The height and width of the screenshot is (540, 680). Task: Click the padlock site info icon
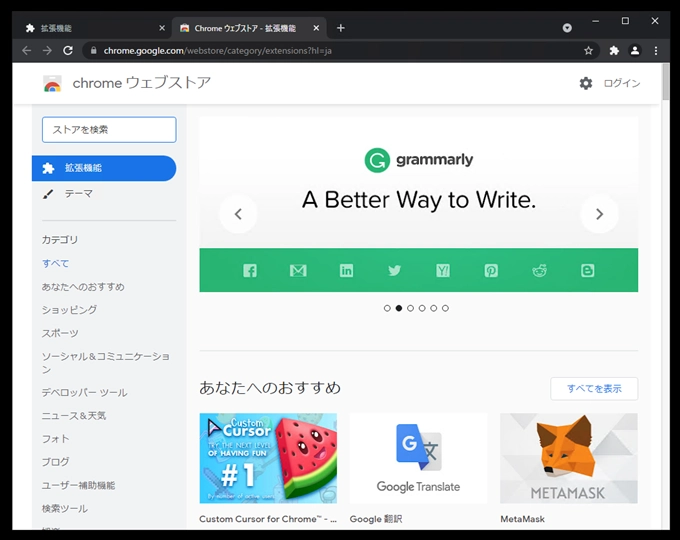click(x=93, y=51)
